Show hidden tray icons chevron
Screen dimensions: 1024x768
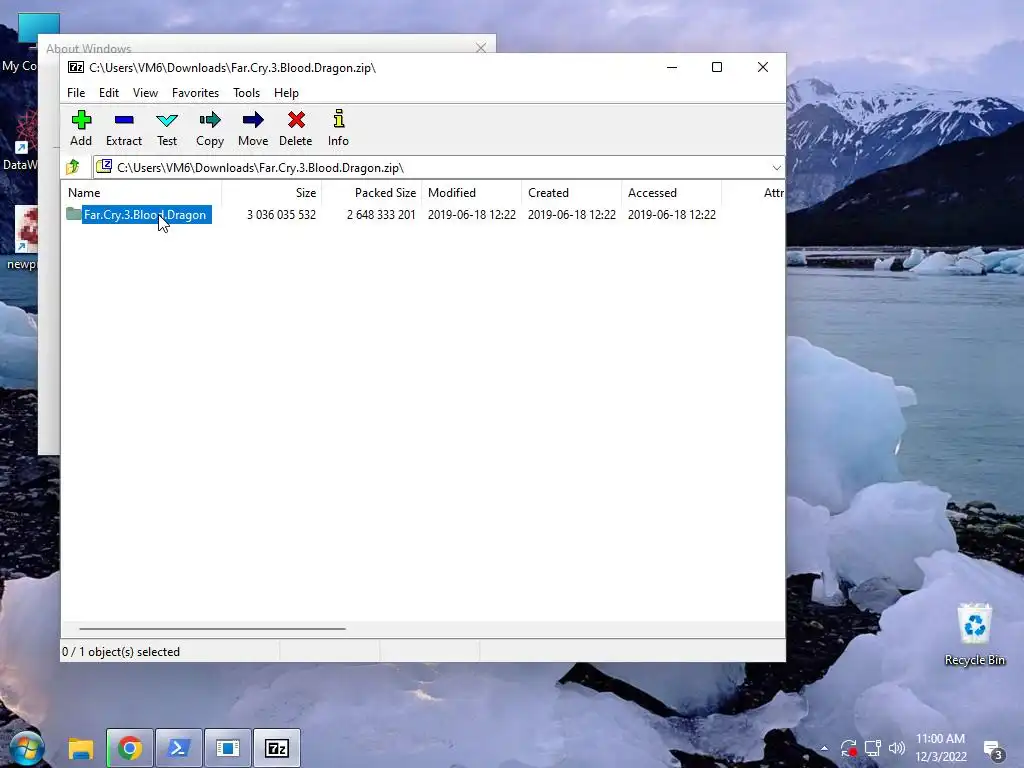tap(824, 748)
